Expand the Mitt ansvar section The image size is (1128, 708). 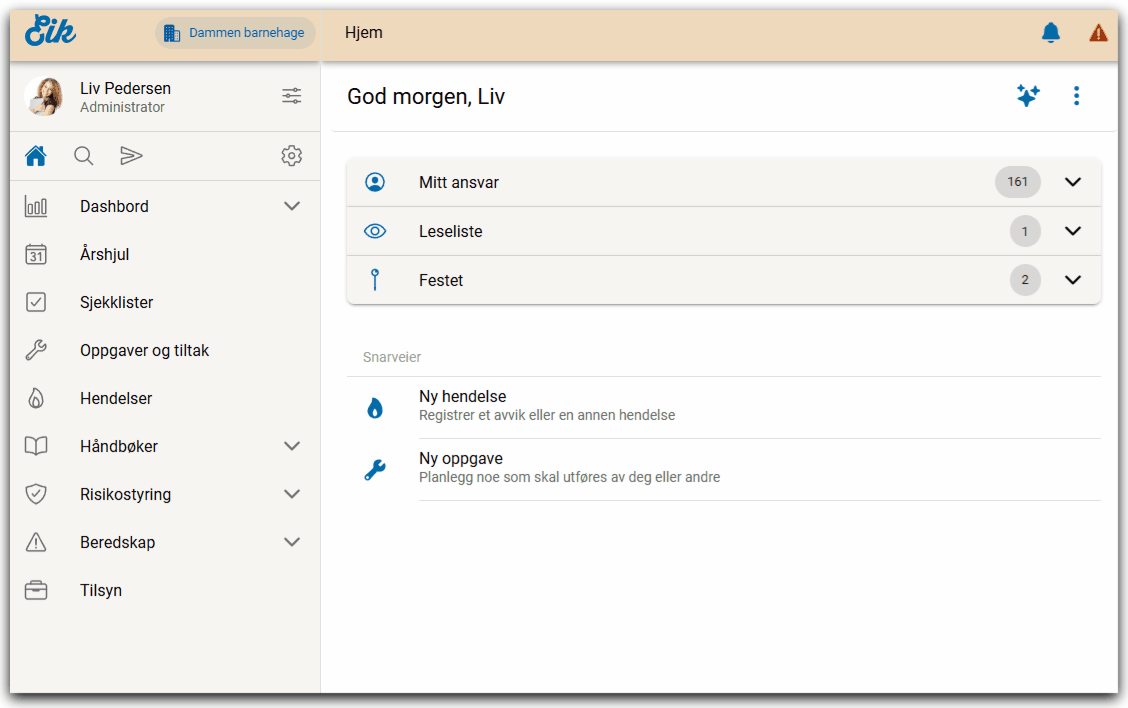coord(1073,182)
